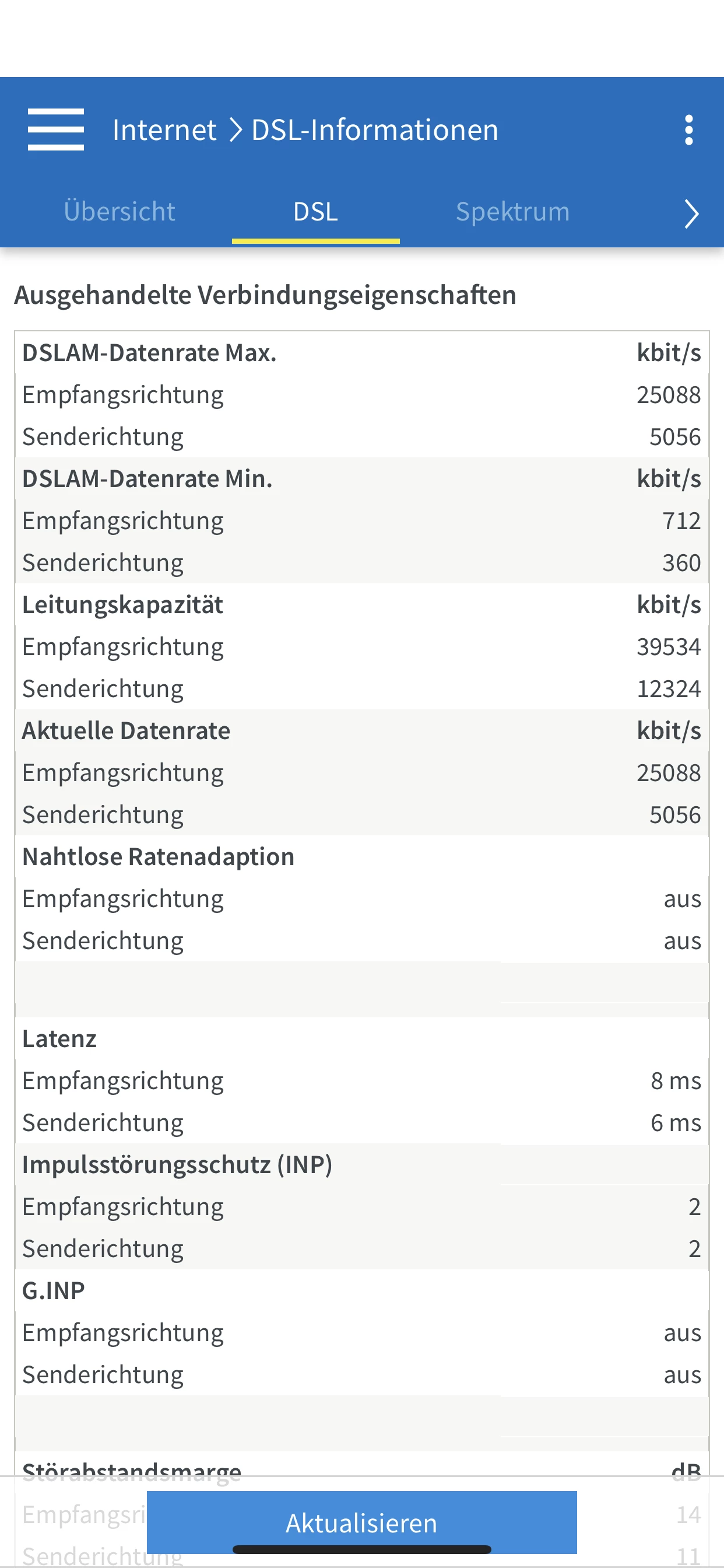724x1568 pixels.
Task: Open the hamburger navigation menu
Action: pyautogui.click(x=56, y=129)
